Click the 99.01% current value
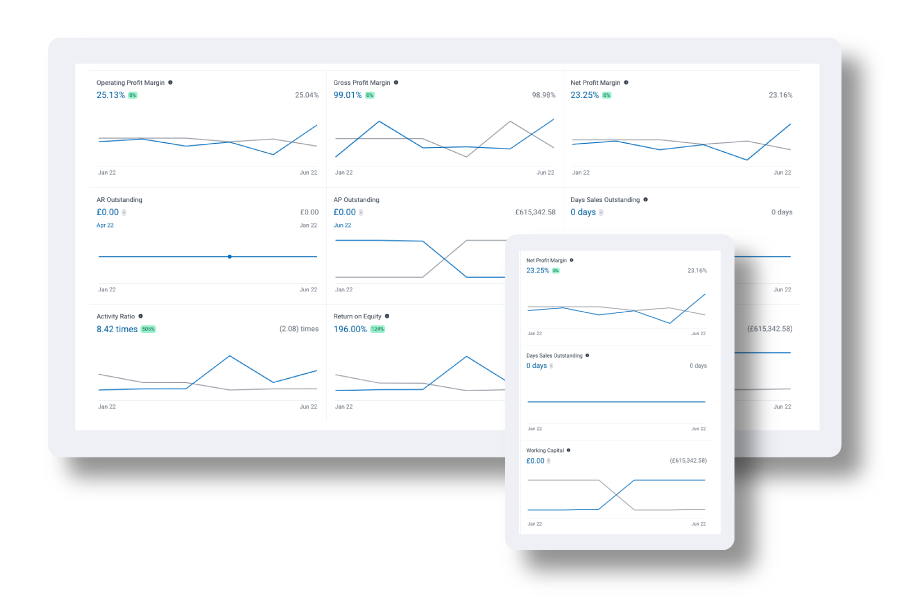The width and height of the screenshot is (900, 603). (347, 95)
